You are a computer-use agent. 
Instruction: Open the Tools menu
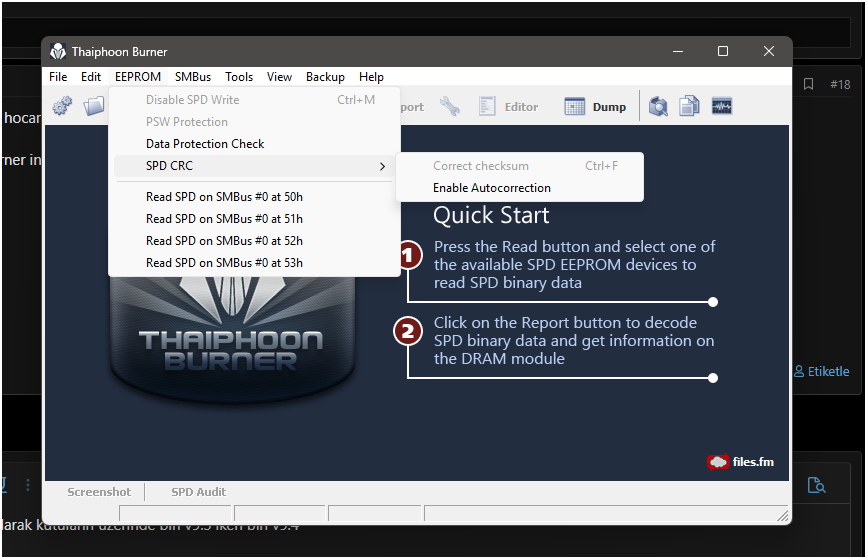point(239,77)
